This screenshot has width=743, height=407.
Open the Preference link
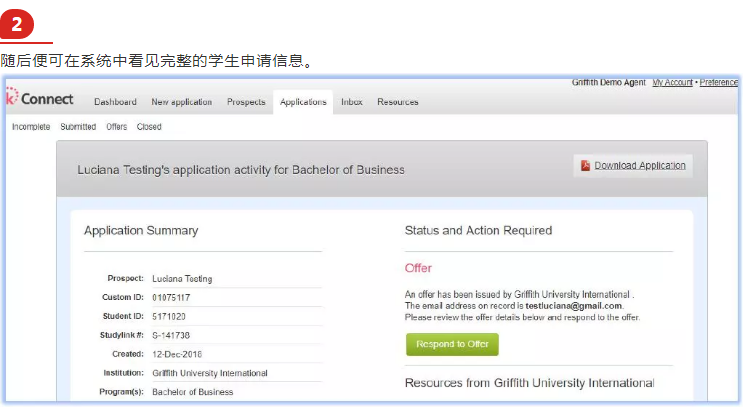719,82
